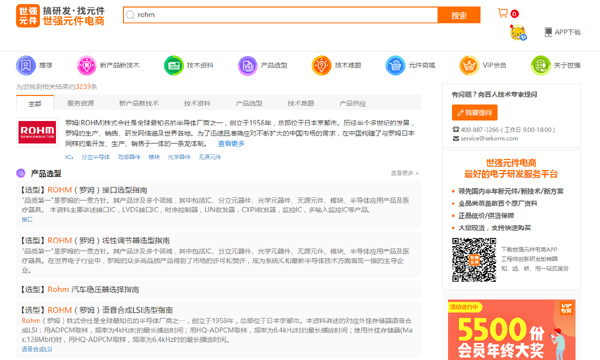Open the 技术资料 green icon
The height and width of the screenshot is (360, 600).
pyautogui.click(x=174, y=65)
